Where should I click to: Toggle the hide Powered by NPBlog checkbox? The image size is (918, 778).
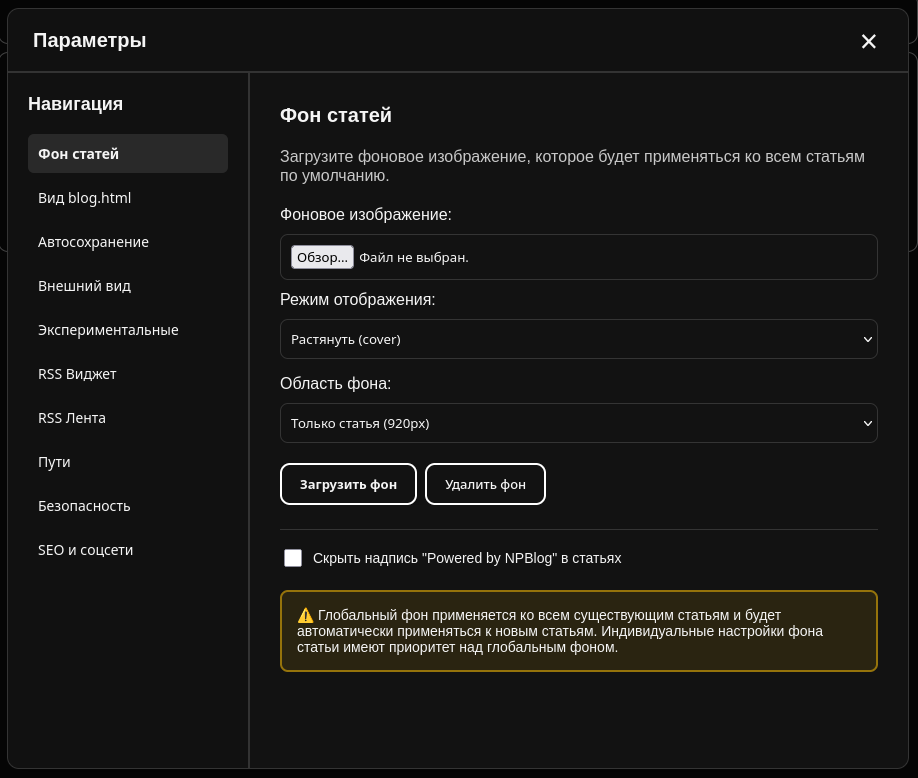293,558
